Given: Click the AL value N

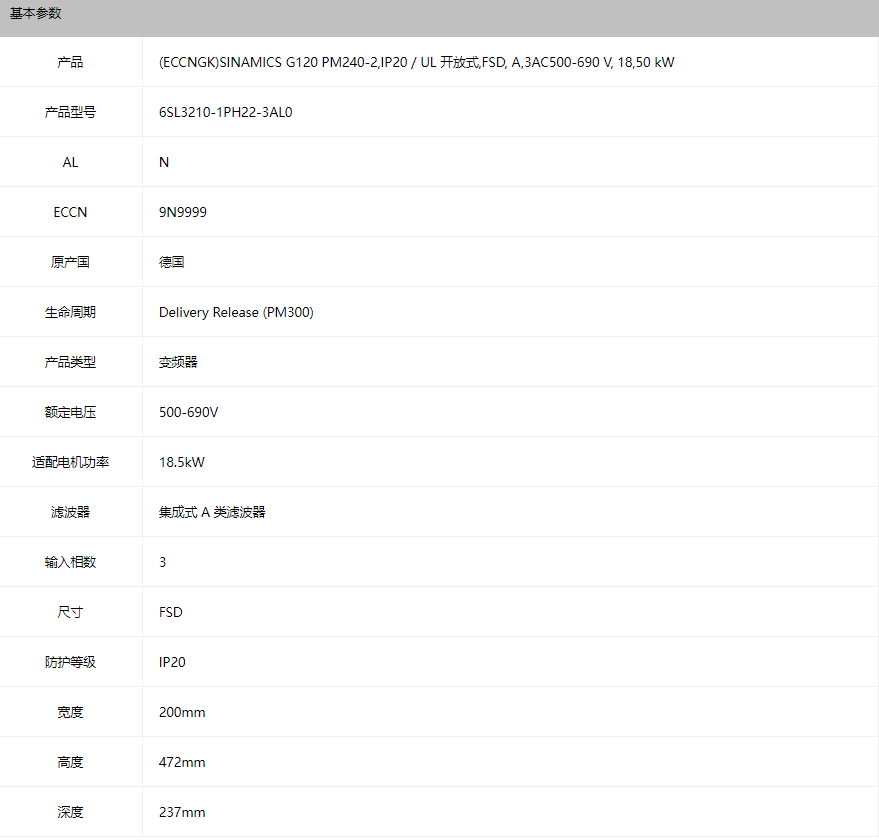Looking at the screenshot, I should click(164, 162).
